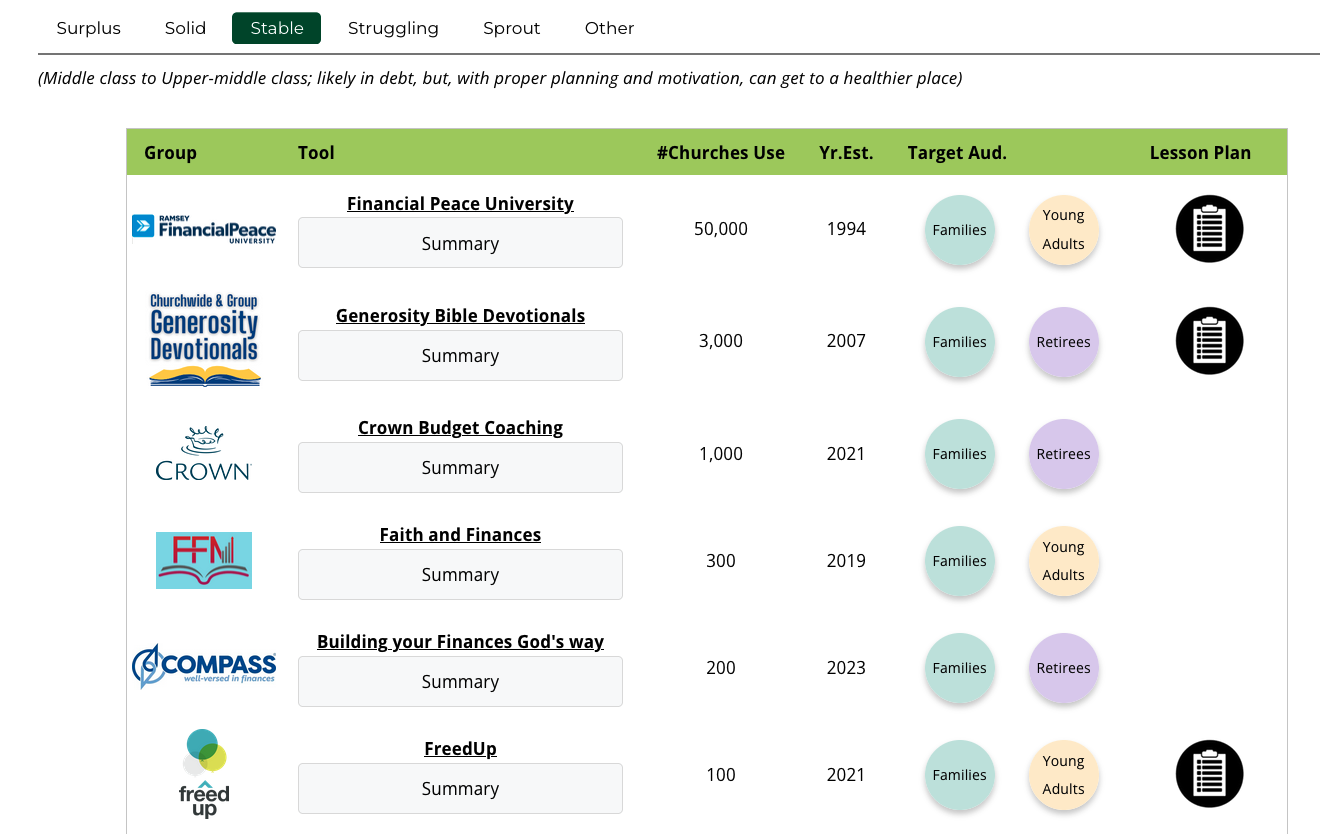1320x834 pixels.
Task: Click the year 2023 cell
Action: [846, 668]
